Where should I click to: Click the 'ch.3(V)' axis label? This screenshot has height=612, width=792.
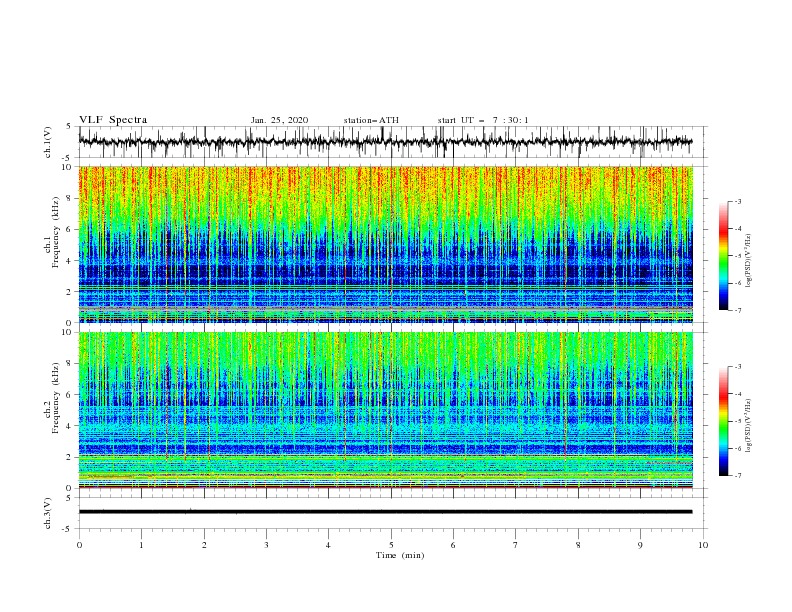[48, 513]
